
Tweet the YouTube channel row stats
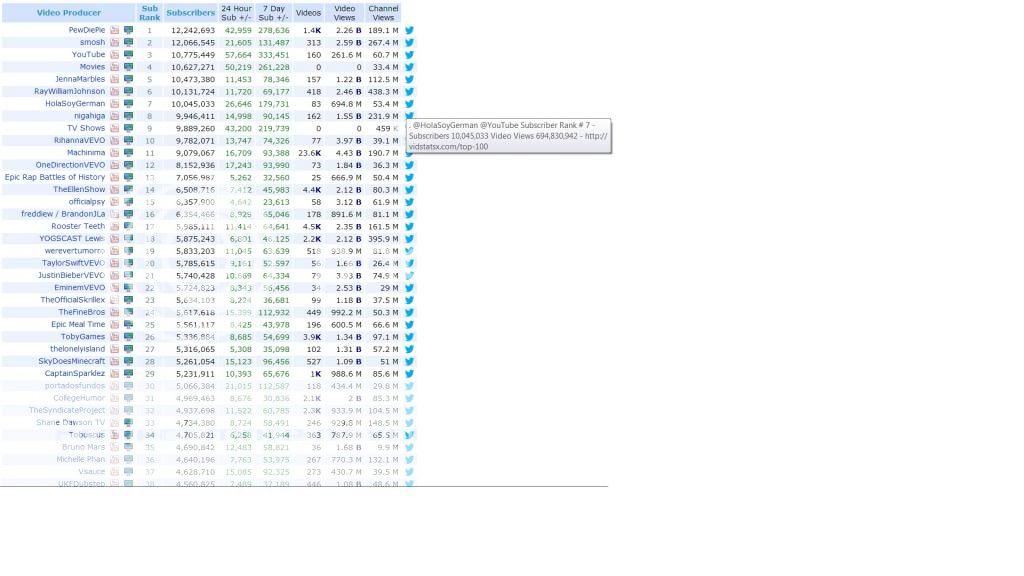tap(409, 55)
